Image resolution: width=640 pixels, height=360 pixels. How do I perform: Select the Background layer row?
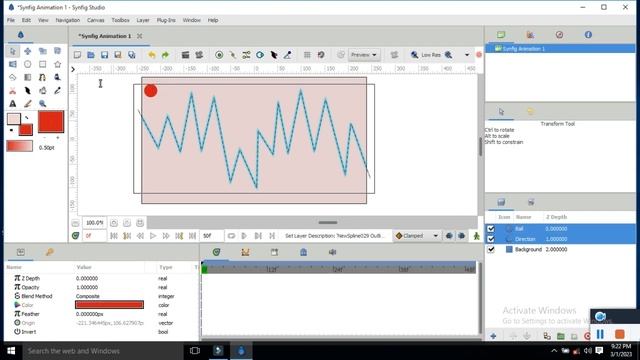[560, 249]
